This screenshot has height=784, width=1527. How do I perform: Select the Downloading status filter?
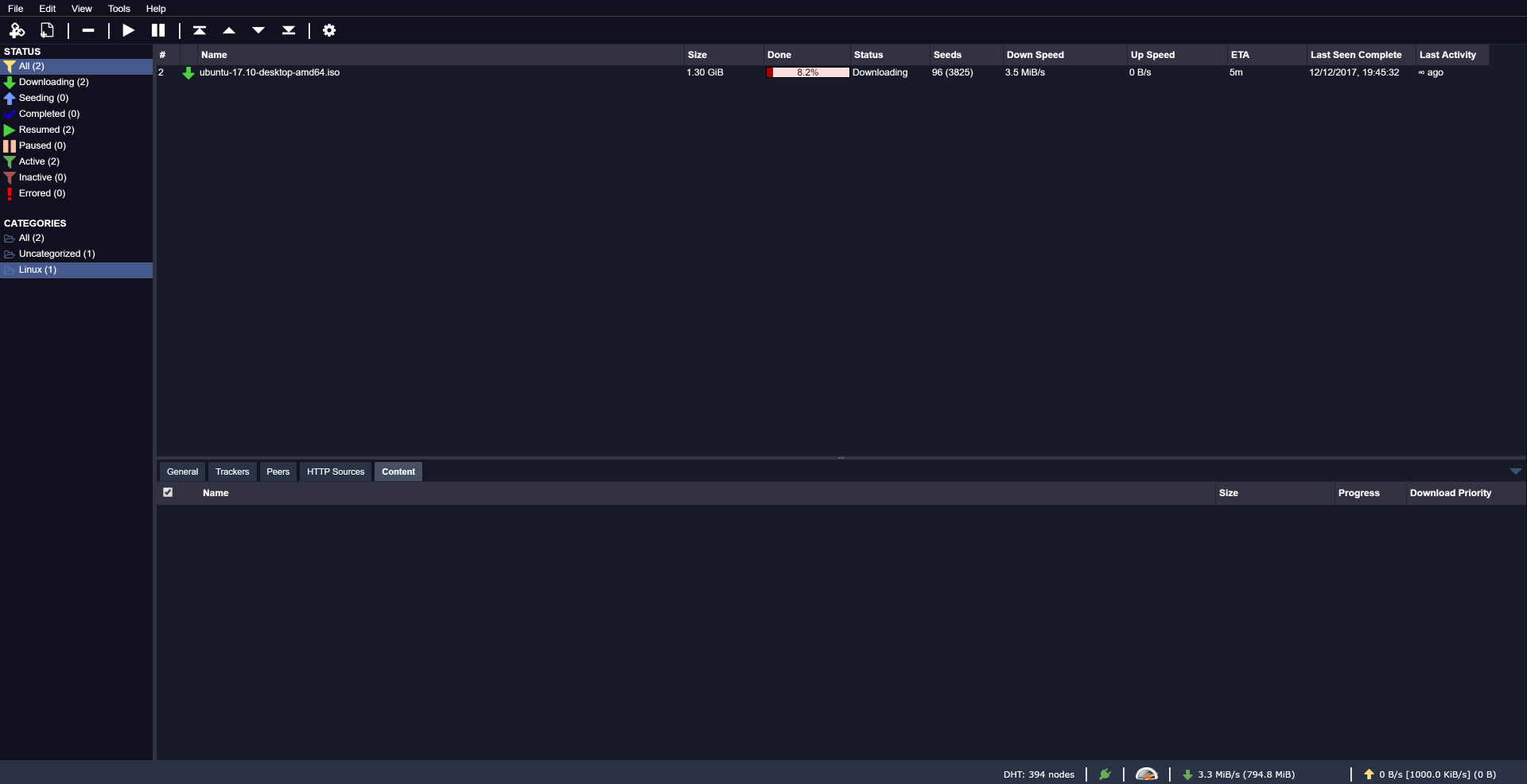point(52,82)
